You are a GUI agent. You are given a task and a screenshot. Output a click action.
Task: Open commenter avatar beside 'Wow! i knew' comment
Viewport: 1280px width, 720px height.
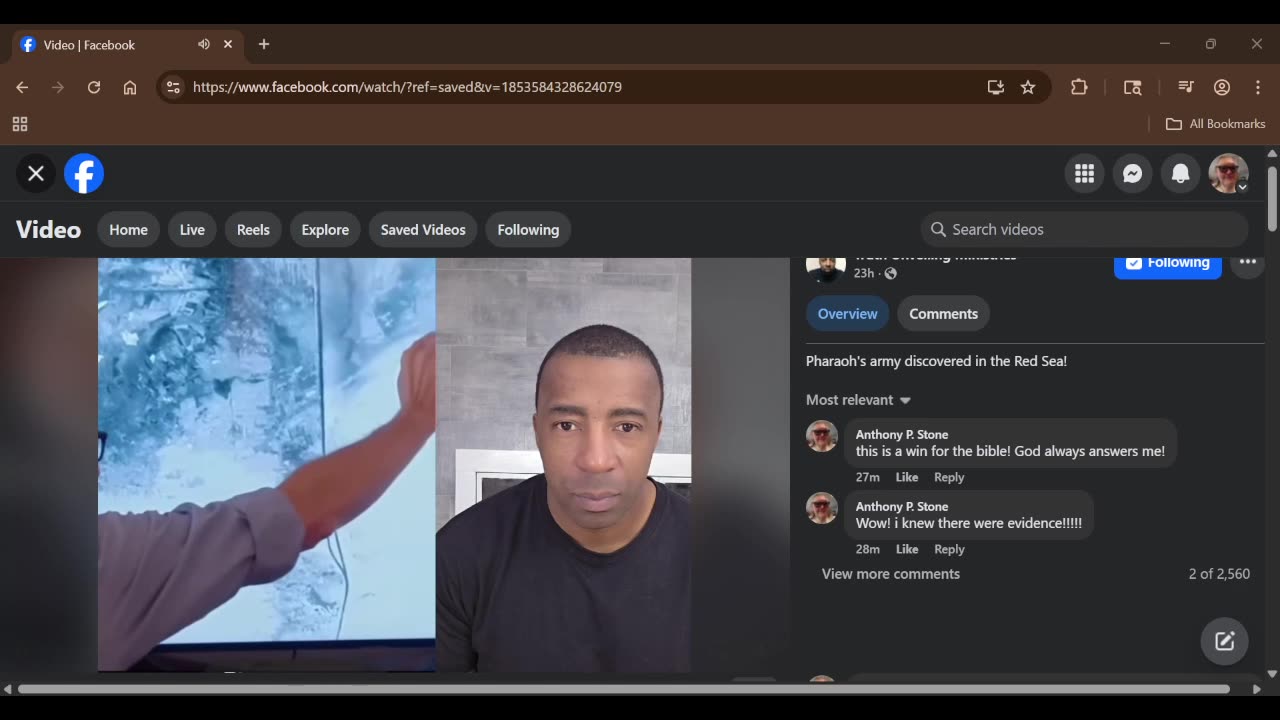(822, 508)
